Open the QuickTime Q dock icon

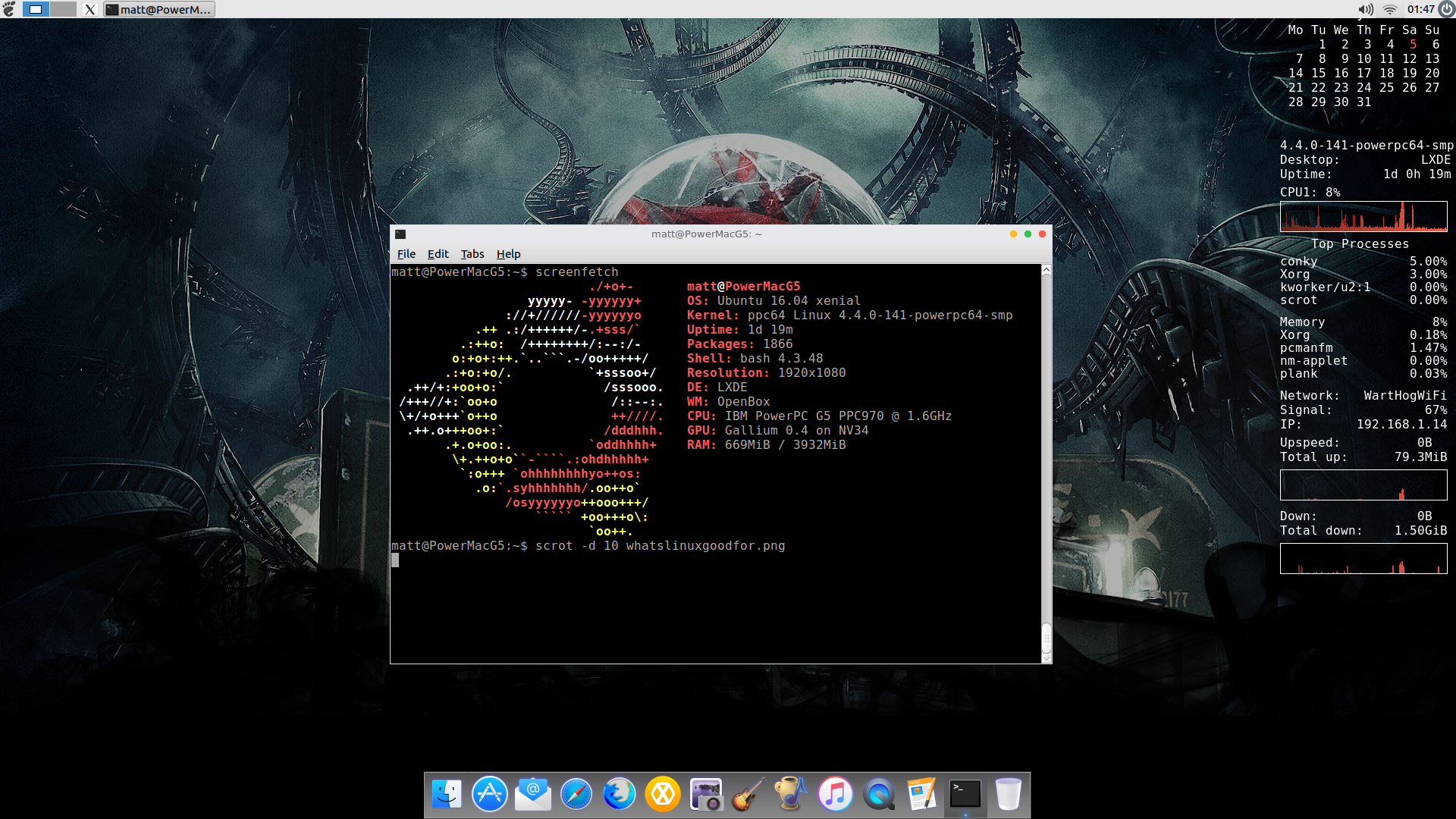coord(878,794)
